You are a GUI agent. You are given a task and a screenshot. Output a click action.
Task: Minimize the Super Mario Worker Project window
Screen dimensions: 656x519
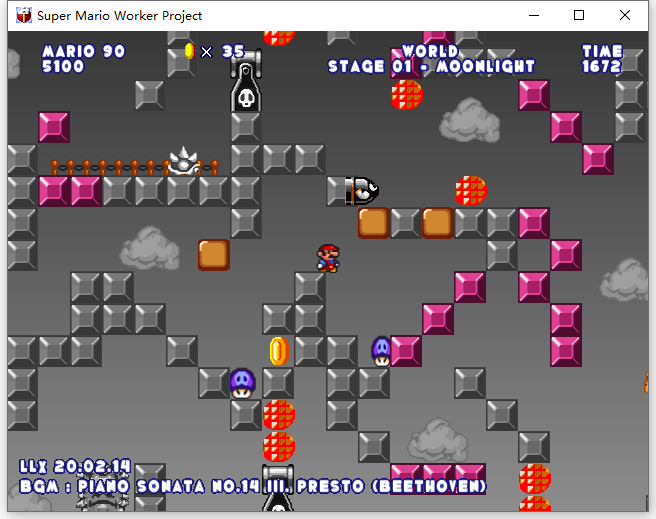[x=534, y=15]
